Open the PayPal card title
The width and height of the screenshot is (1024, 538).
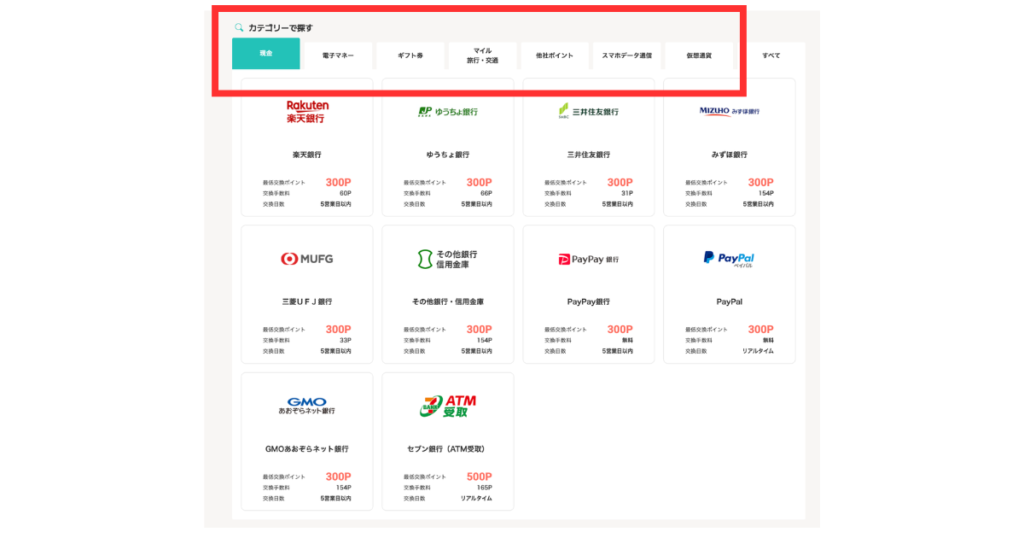tap(729, 302)
